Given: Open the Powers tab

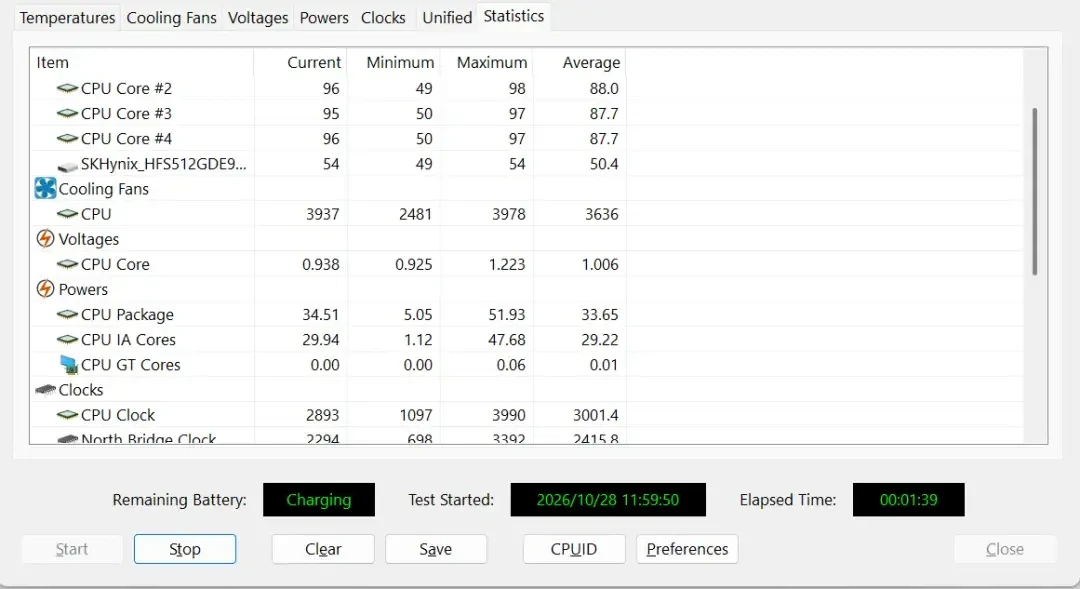Looking at the screenshot, I should tap(324, 18).
